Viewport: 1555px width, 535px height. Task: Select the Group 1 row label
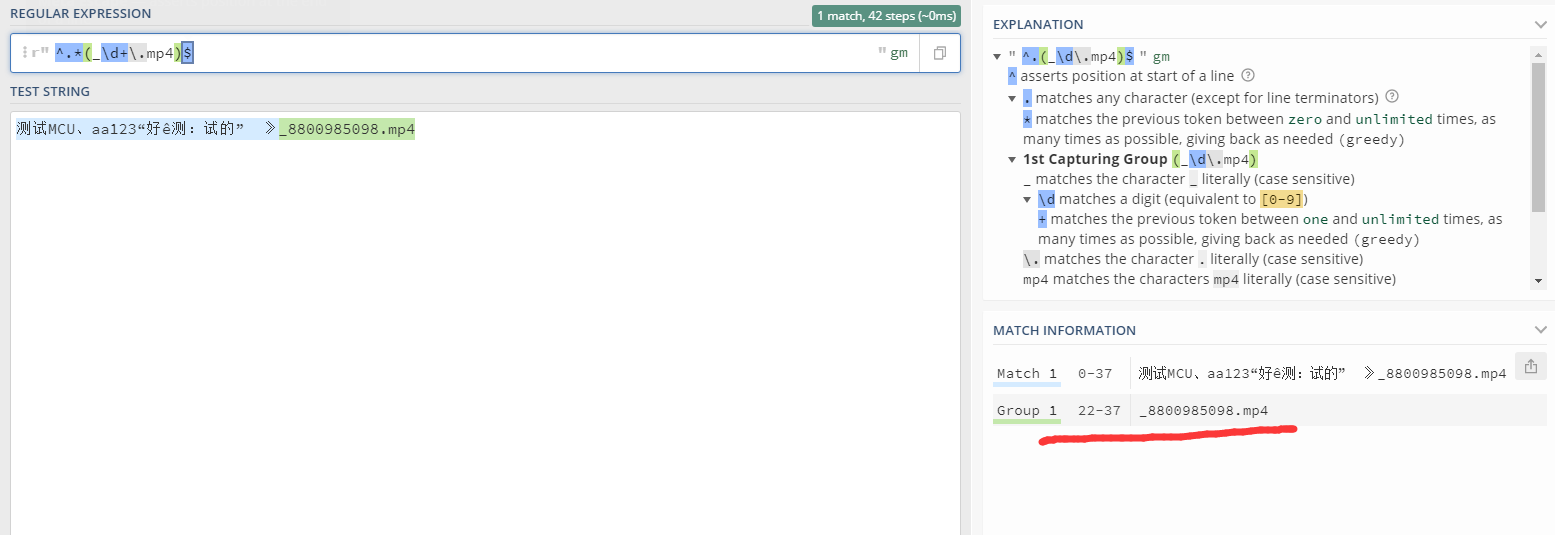[x=1027, y=411]
